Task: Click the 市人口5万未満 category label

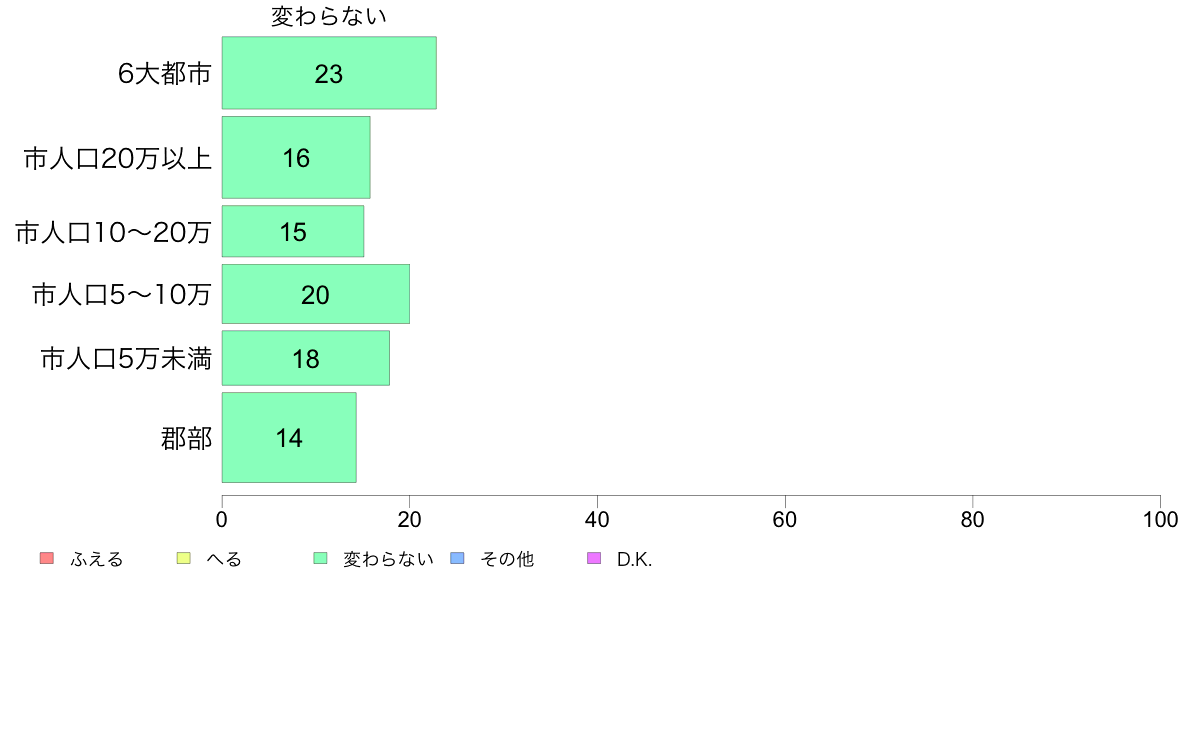Action: (x=126, y=359)
